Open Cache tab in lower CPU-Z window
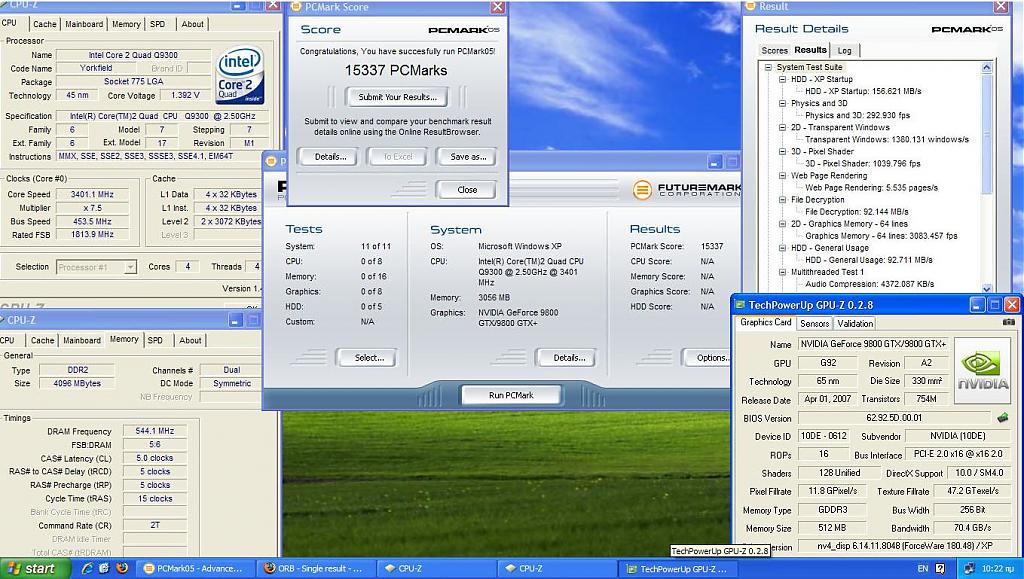 [42, 340]
